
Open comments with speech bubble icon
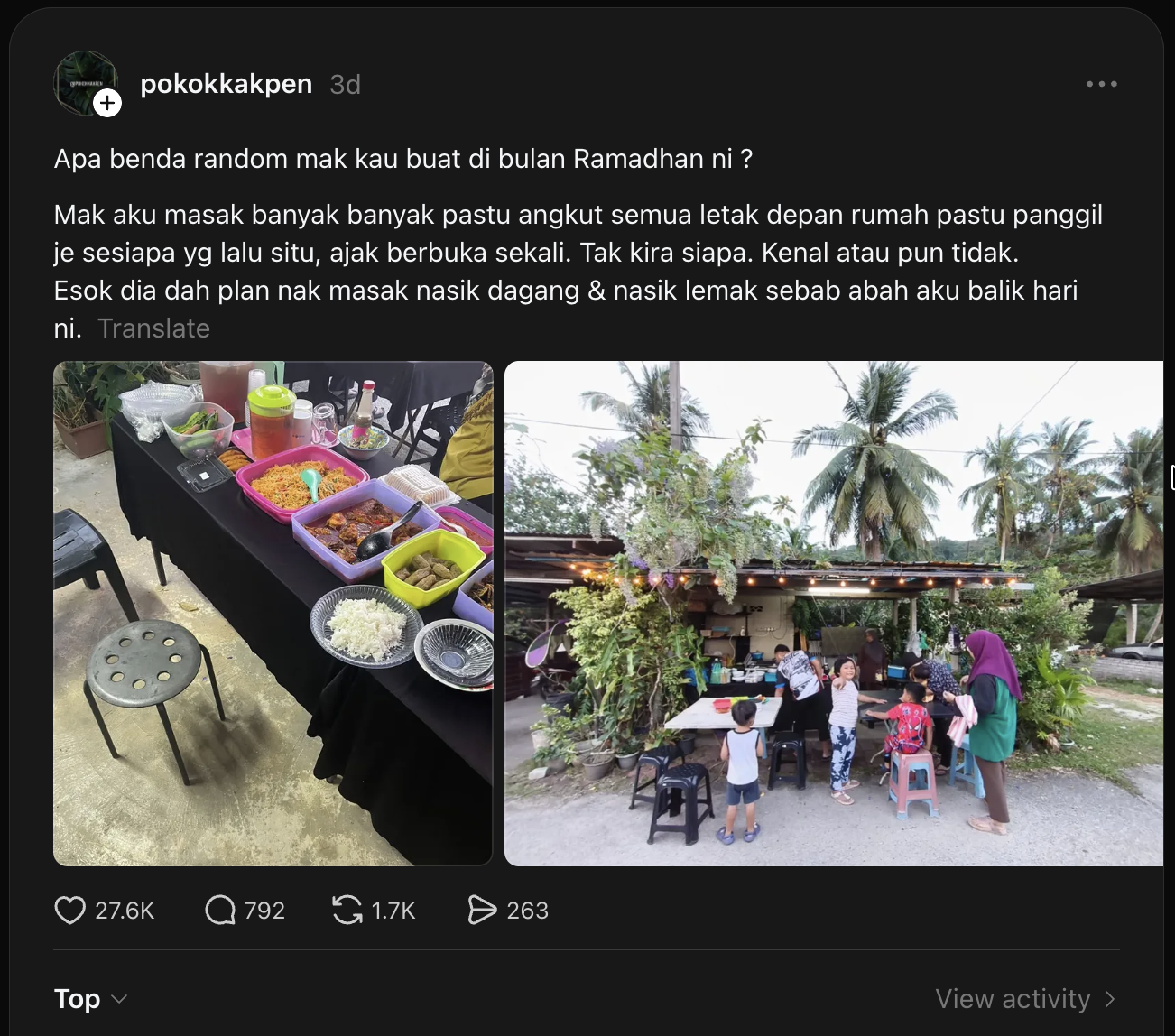click(x=220, y=911)
